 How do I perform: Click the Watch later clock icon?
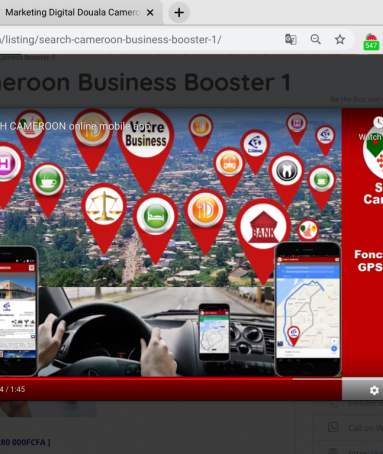point(378,122)
